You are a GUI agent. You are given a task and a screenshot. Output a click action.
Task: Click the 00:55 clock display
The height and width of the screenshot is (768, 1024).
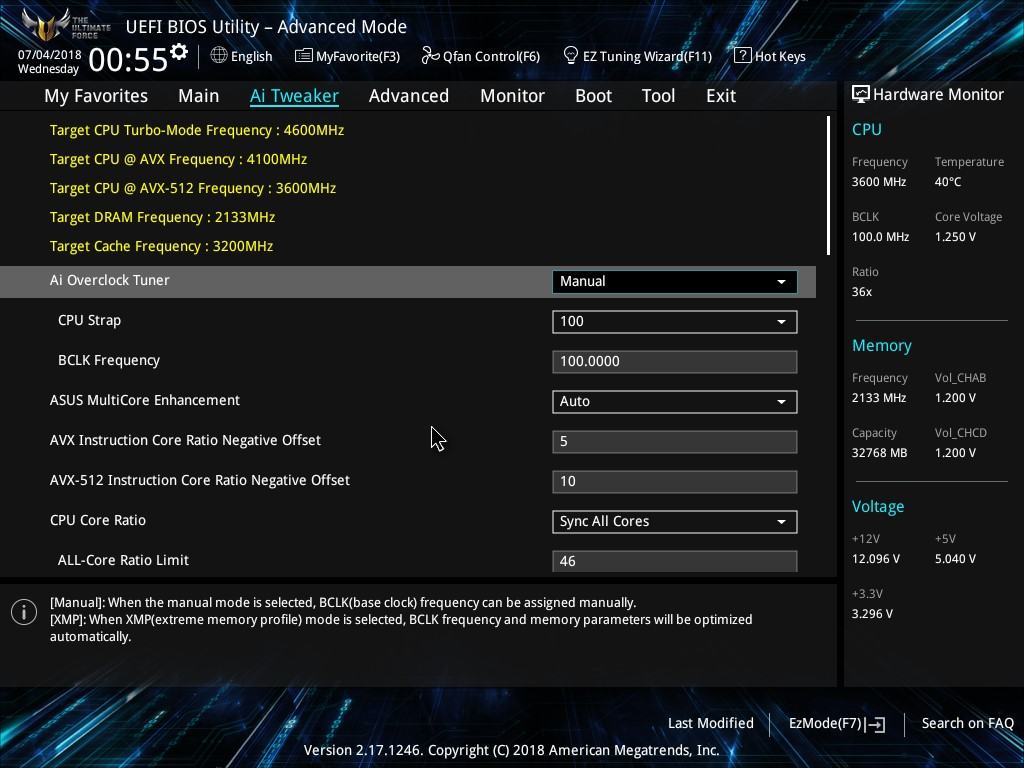tap(128, 60)
